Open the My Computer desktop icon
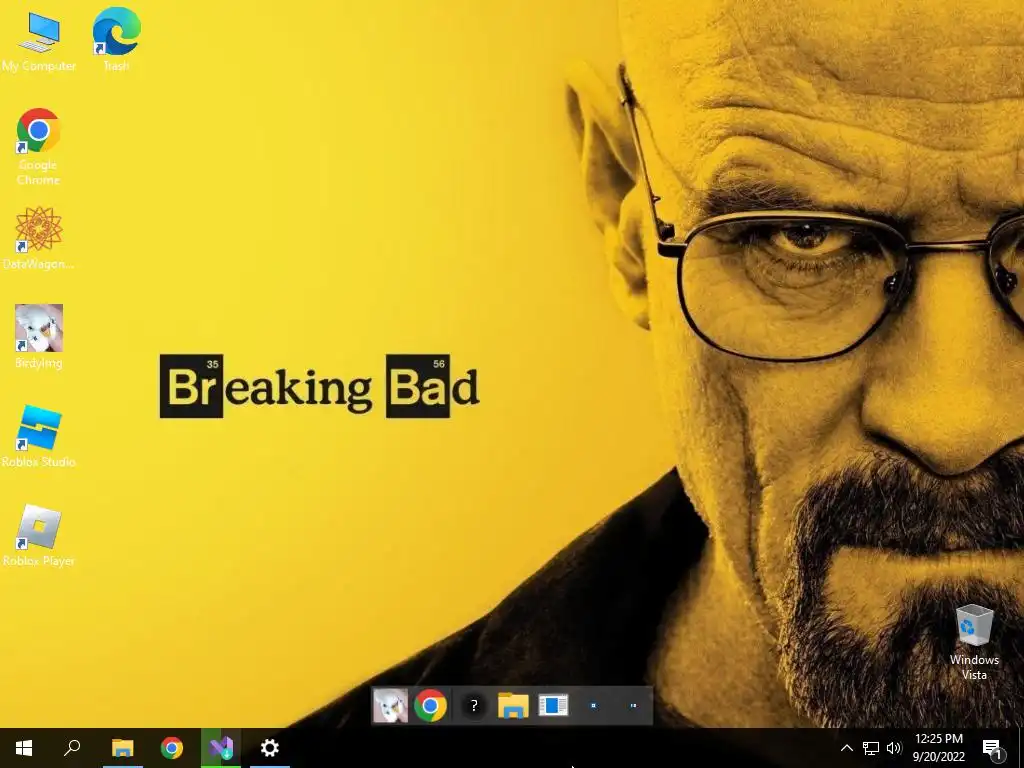This screenshot has width=1024, height=768. tap(39, 40)
